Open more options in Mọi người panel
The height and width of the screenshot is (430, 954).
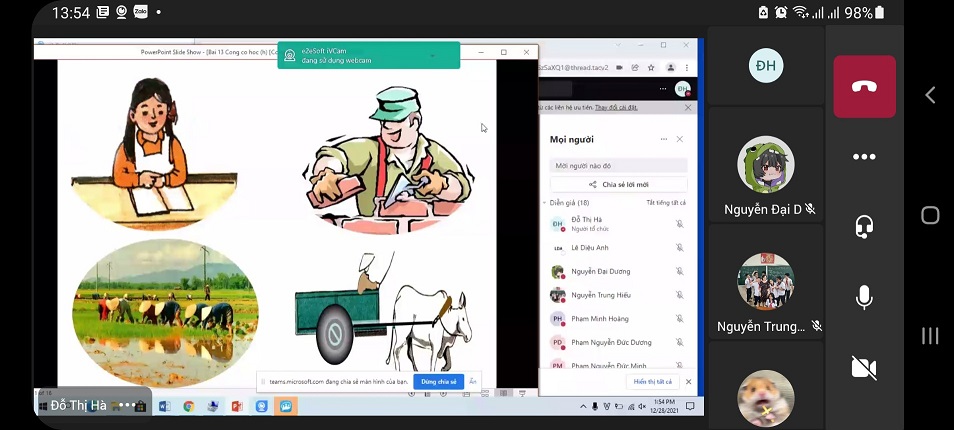click(x=663, y=140)
